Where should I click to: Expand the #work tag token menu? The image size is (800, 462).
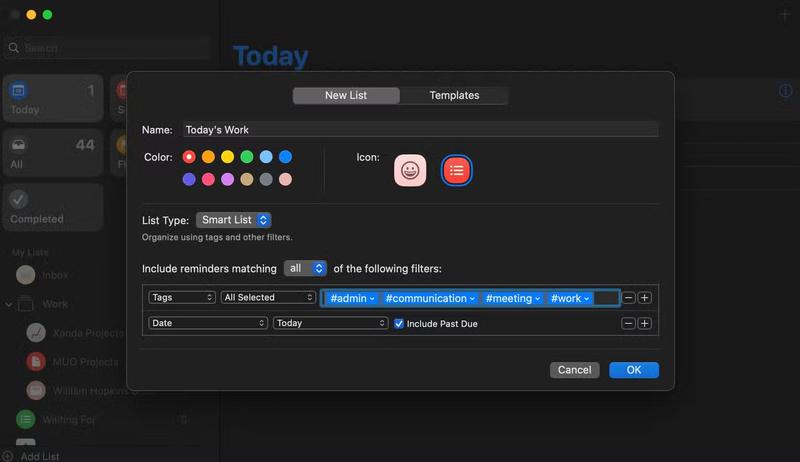click(587, 299)
